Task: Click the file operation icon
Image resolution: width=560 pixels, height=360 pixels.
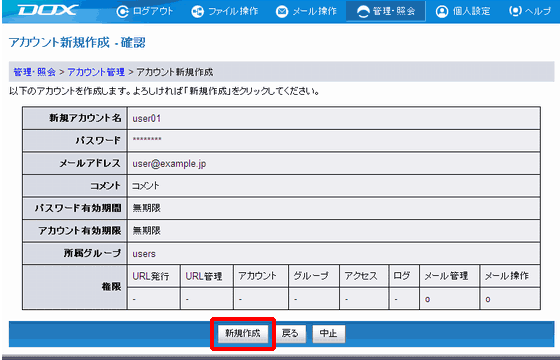Action: 197,11
